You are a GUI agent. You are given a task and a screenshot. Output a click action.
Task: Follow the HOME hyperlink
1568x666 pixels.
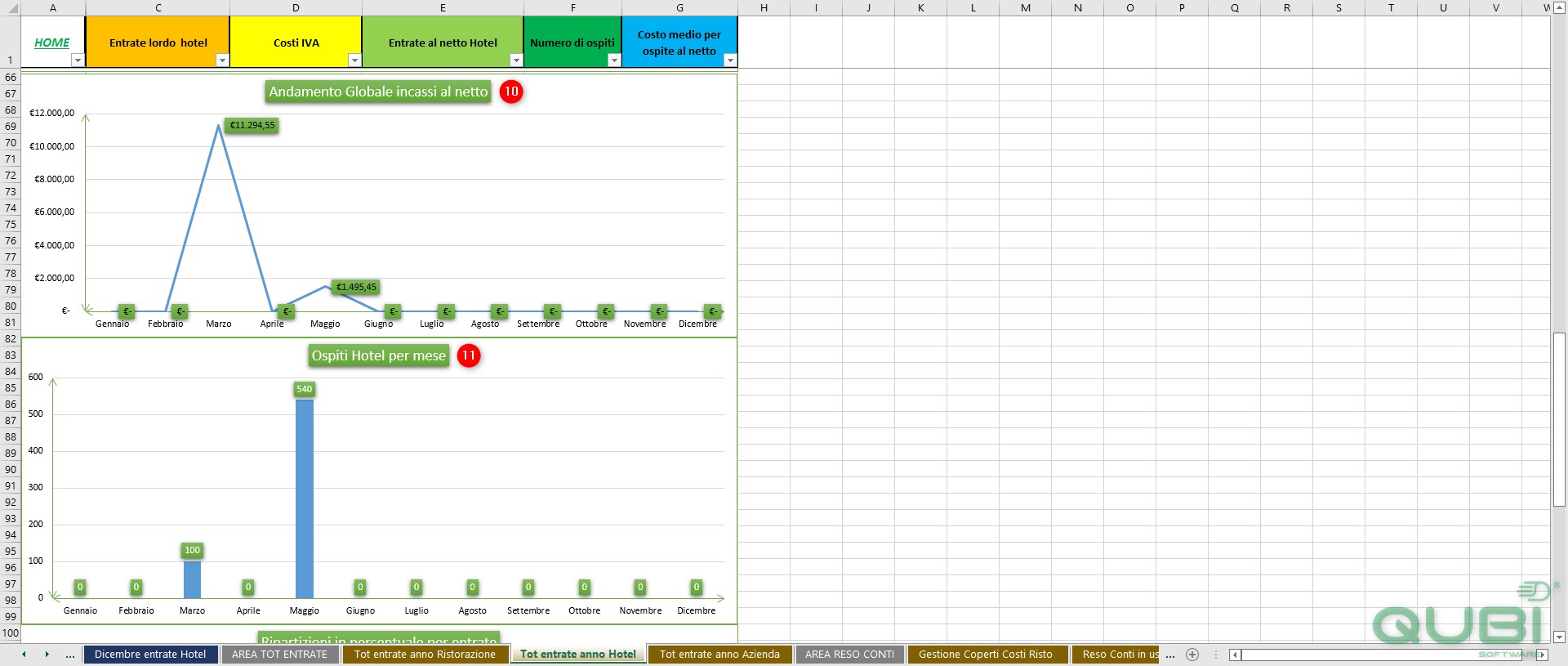pyautogui.click(x=51, y=42)
